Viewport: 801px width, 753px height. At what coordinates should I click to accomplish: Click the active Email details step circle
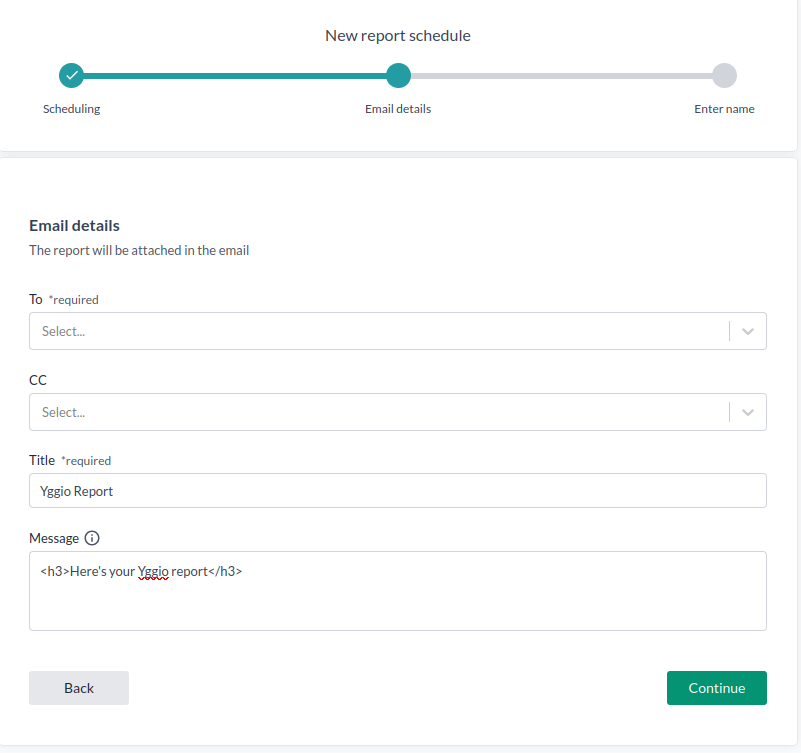pos(398,75)
